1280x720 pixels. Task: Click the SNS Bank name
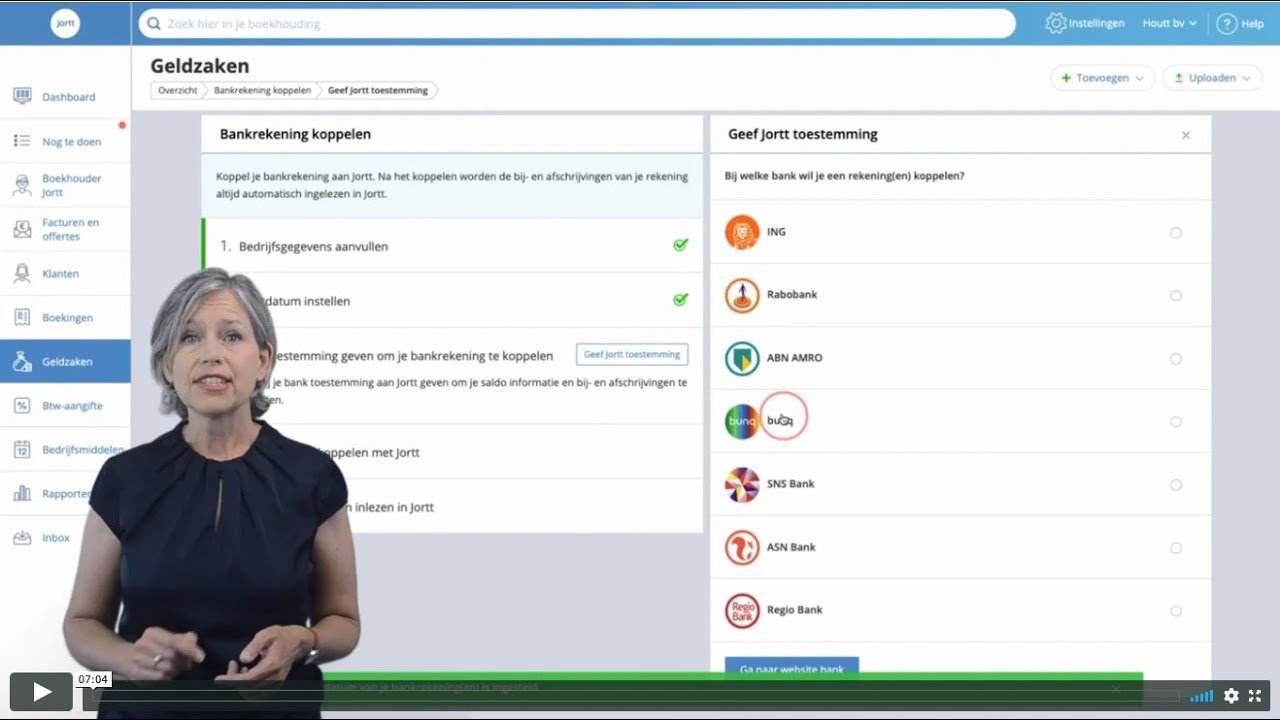pos(790,484)
